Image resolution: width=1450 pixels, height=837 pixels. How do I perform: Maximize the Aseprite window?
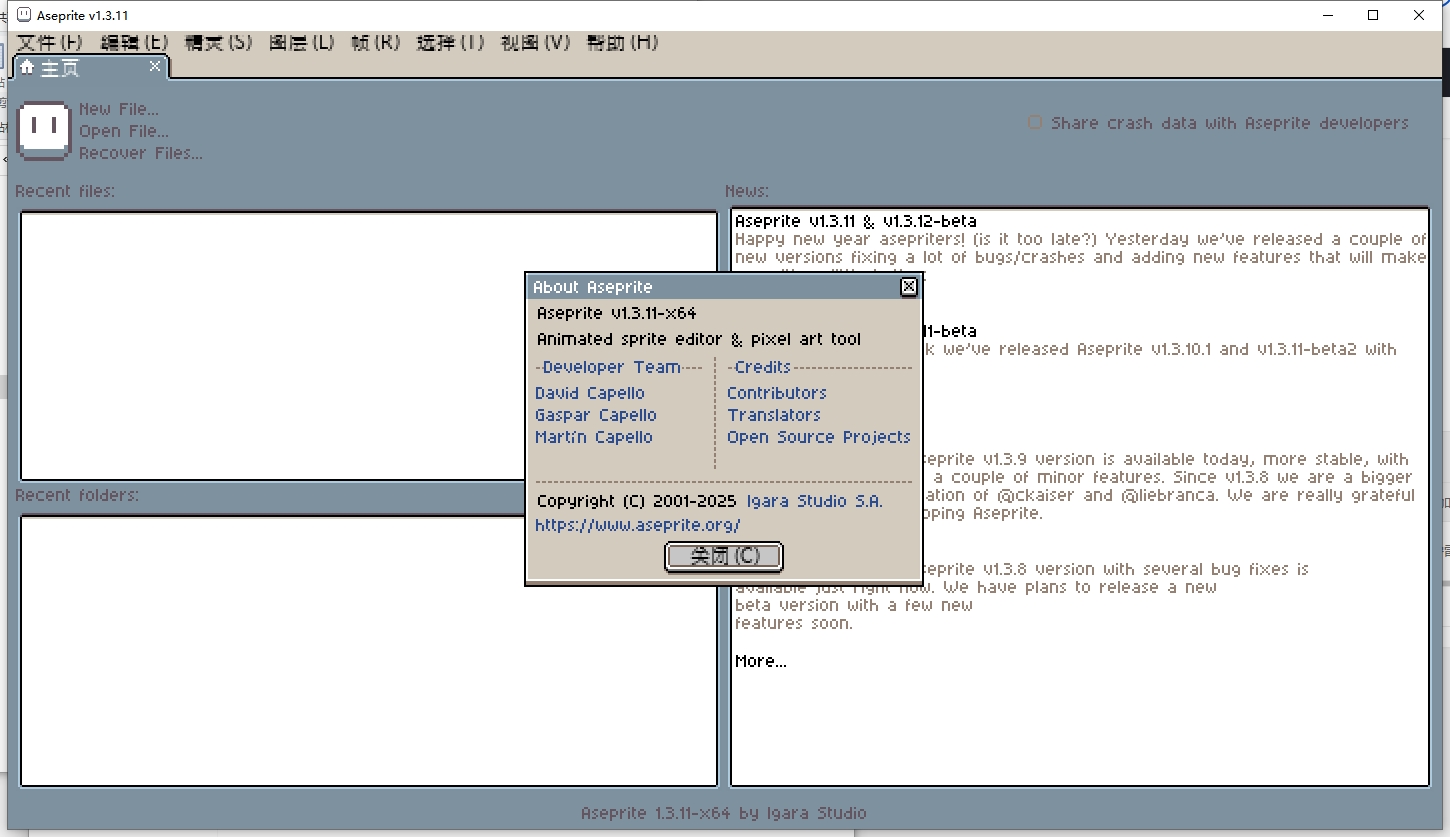(1373, 15)
